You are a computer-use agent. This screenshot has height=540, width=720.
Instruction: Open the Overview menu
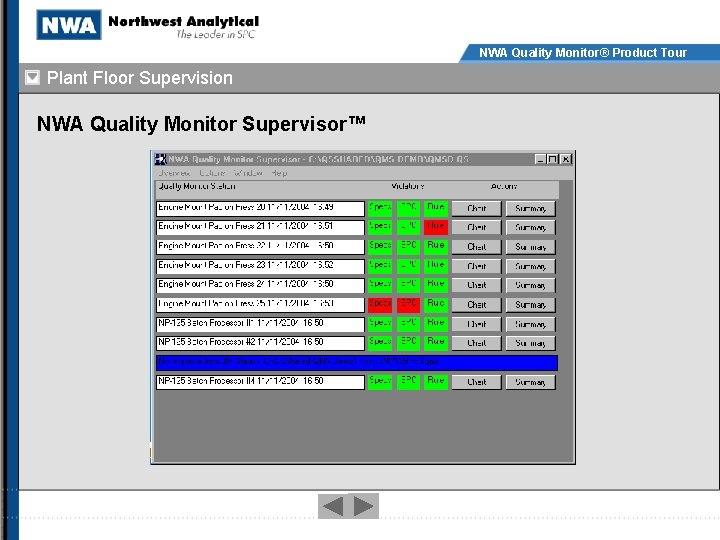pos(174,173)
